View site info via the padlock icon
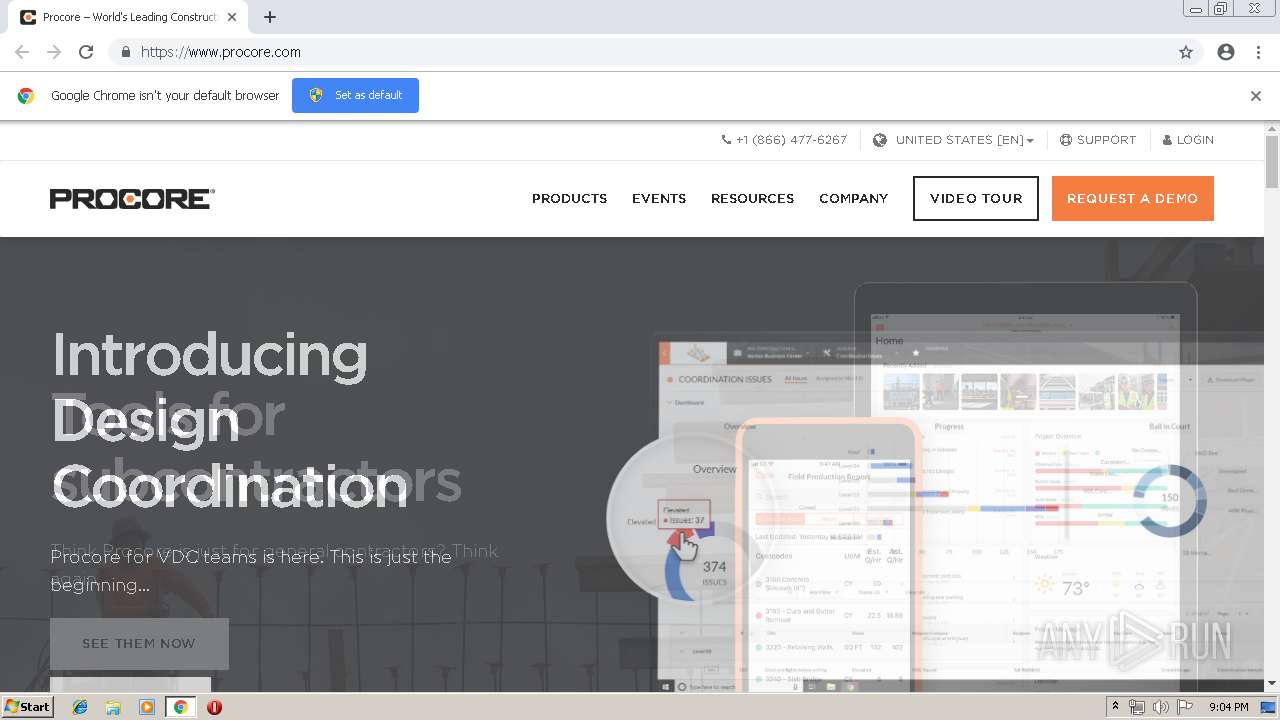 point(125,52)
